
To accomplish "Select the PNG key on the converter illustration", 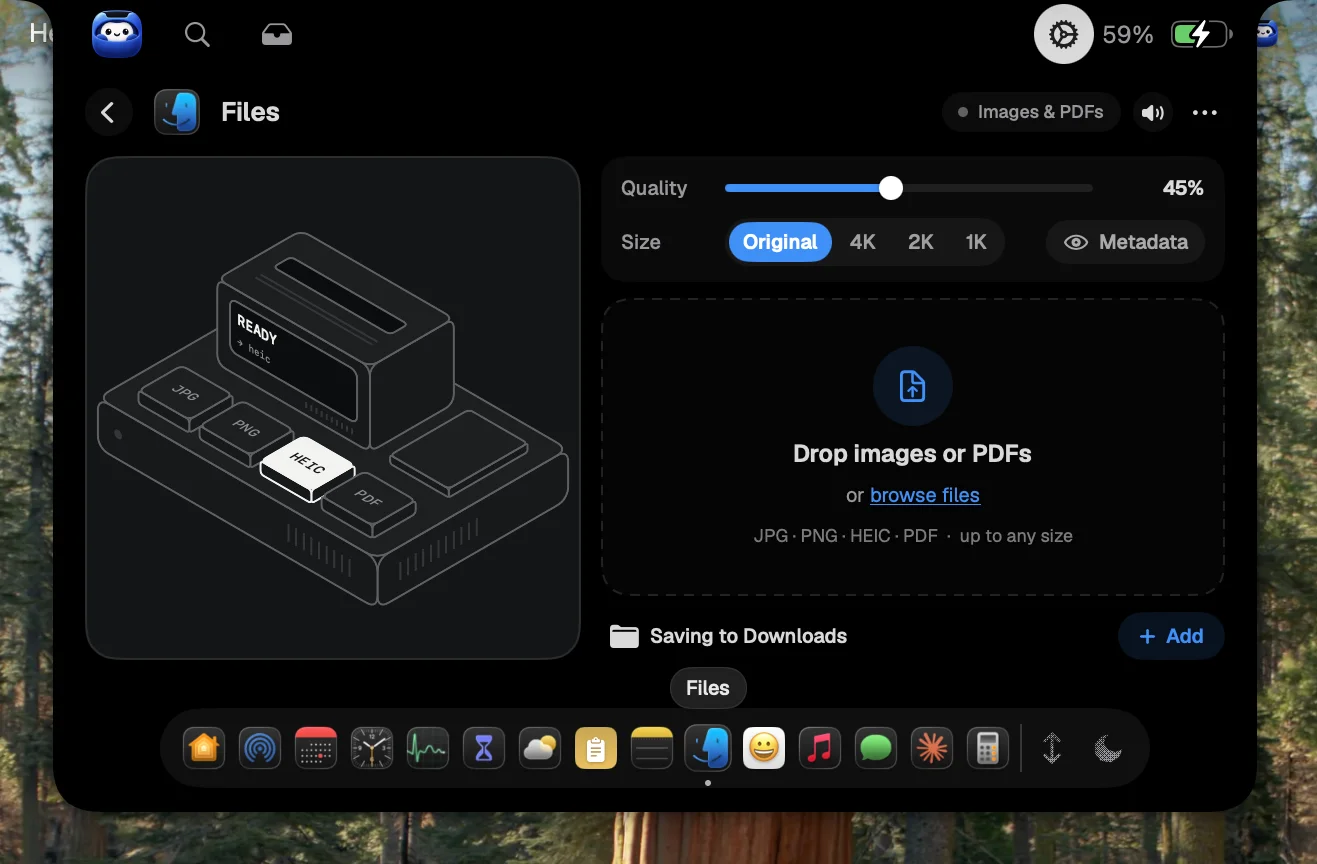I will (246, 432).
